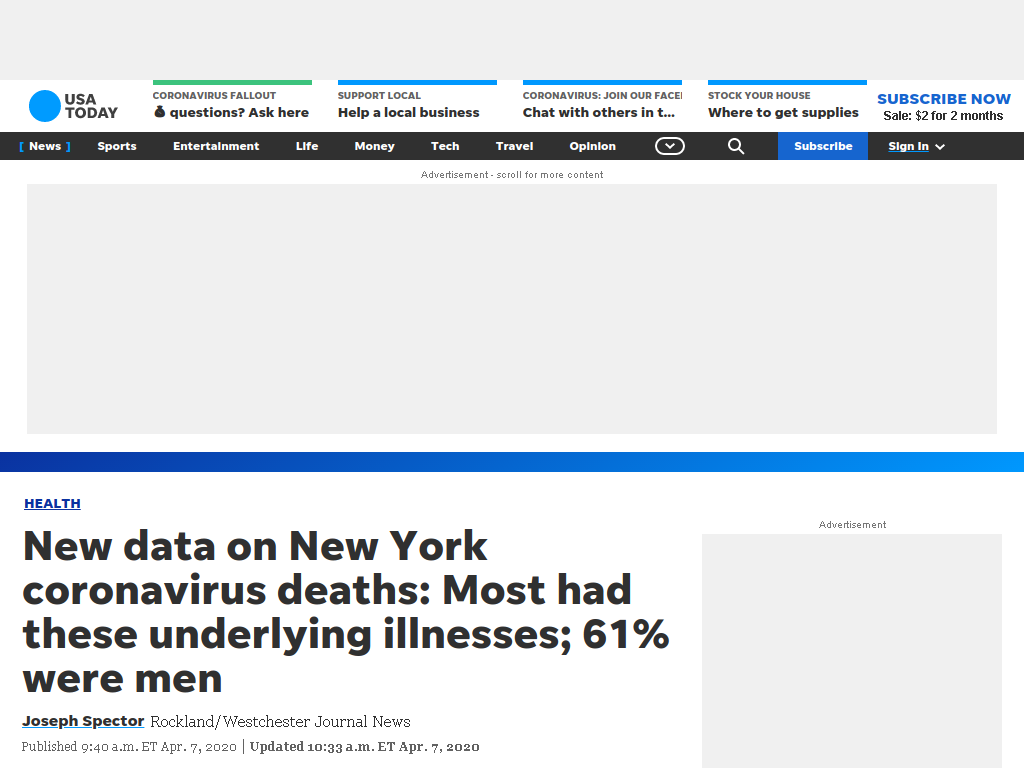Select the Life menu item
Screen dimensions: 1024x768
[307, 146]
